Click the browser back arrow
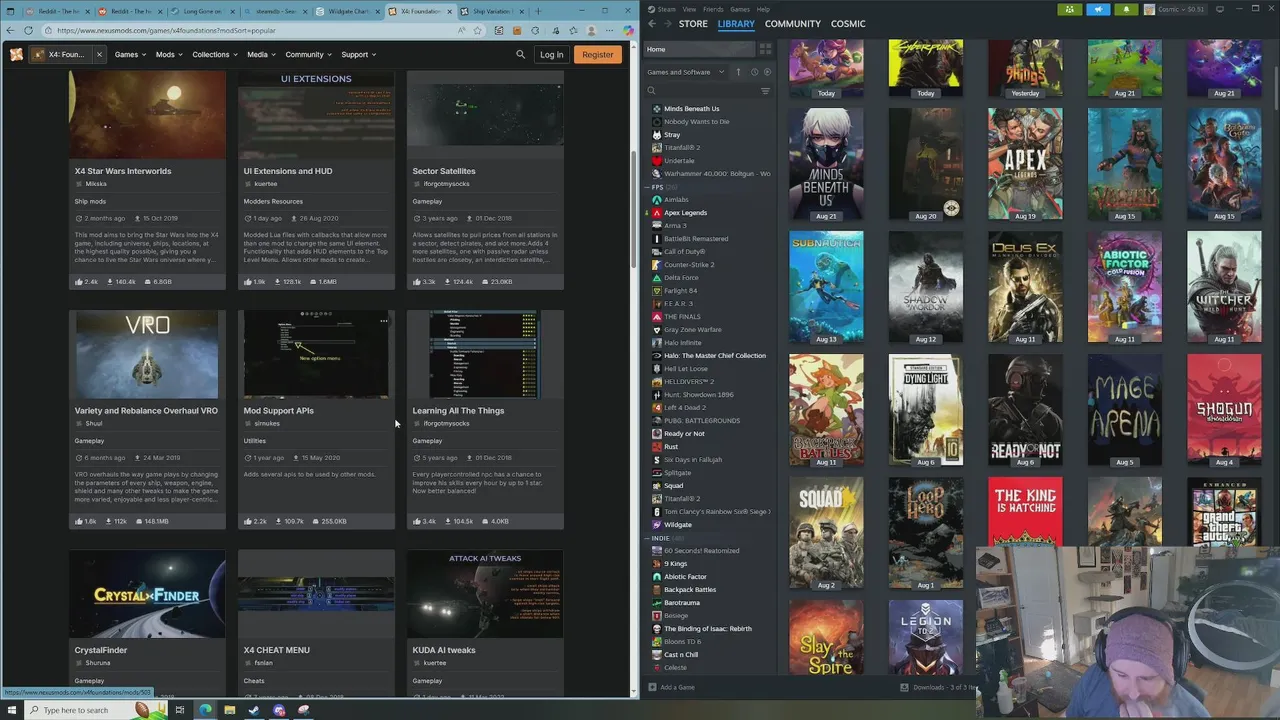Screen dimensions: 1280x720 click(x=10, y=30)
